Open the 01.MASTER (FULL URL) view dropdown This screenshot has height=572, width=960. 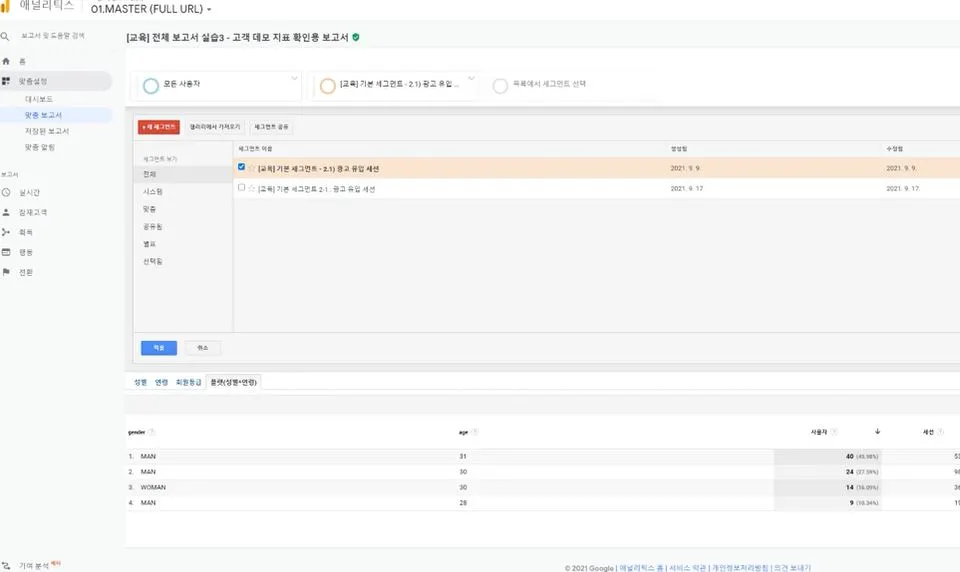pyautogui.click(x=151, y=9)
